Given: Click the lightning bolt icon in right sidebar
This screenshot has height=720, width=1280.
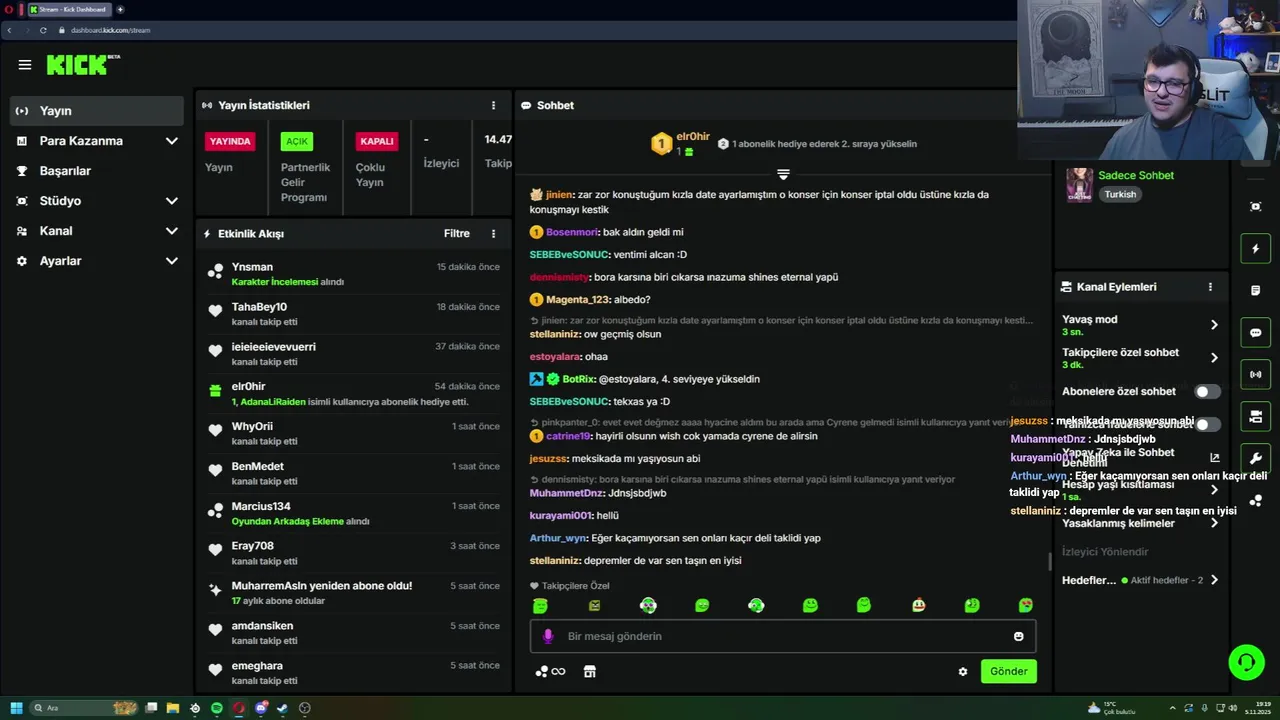Looking at the screenshot, I should coord(1256,249).
